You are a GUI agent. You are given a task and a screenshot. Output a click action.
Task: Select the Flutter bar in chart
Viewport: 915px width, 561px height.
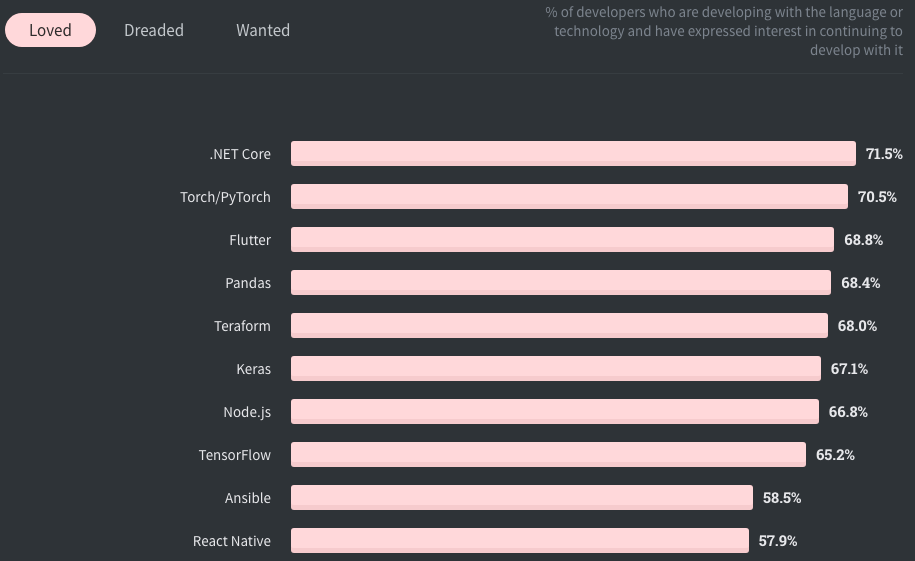pos(563,240)
